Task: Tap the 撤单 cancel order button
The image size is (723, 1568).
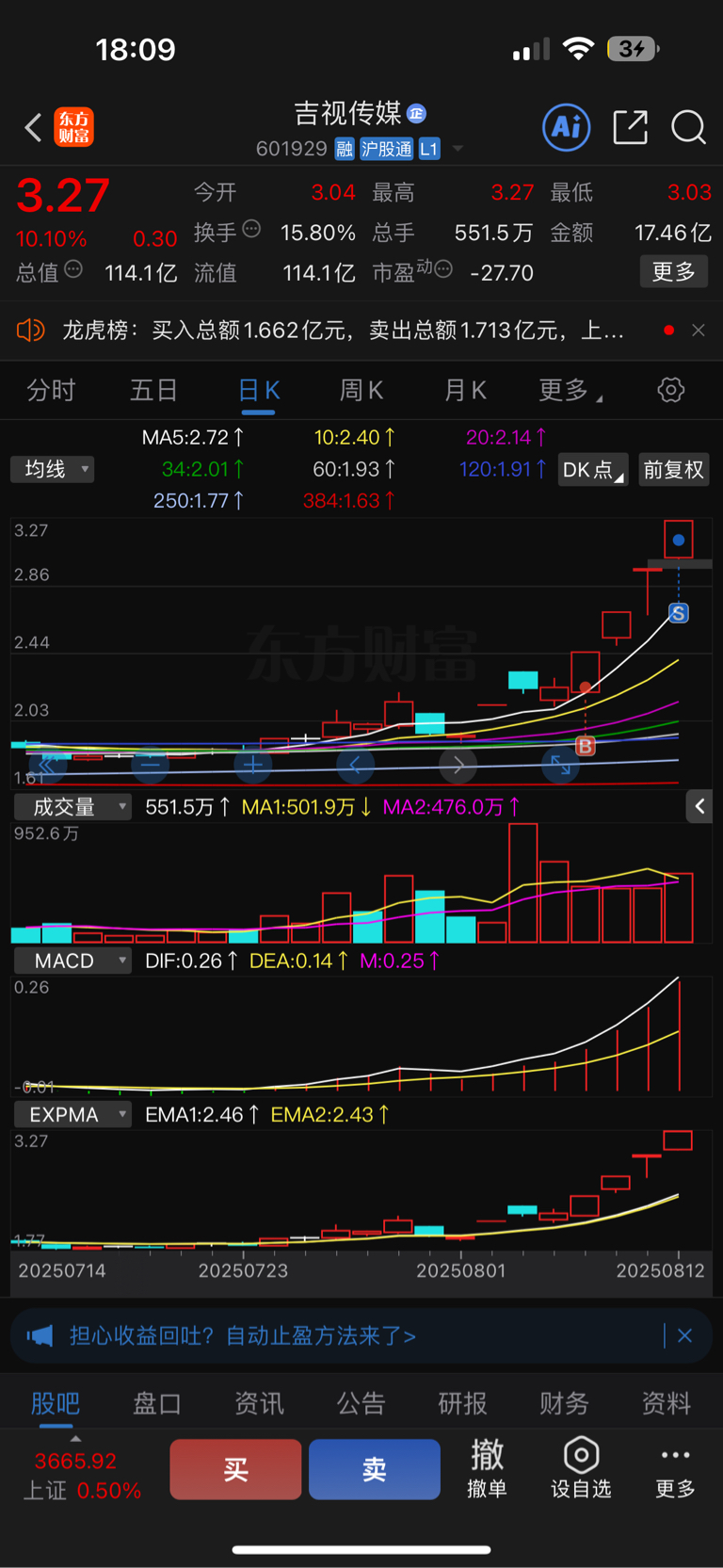Action: 488,1469
